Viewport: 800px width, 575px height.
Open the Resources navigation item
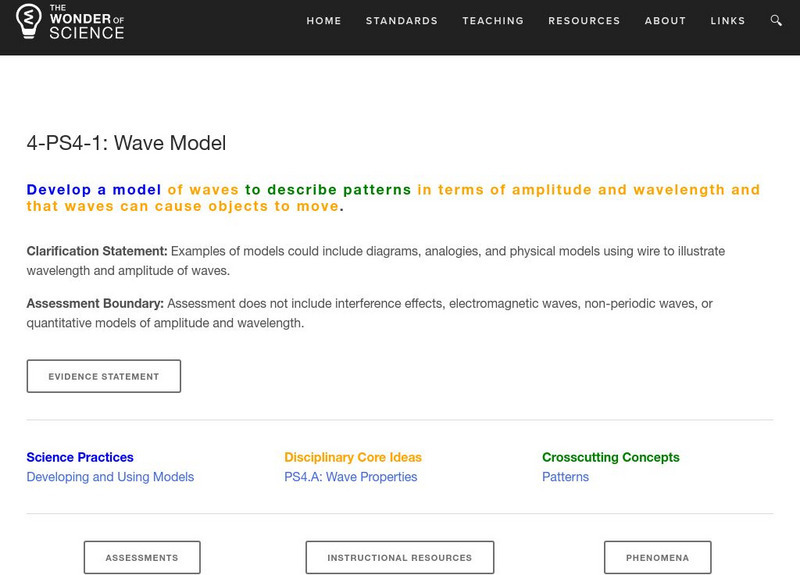[584, 21]
